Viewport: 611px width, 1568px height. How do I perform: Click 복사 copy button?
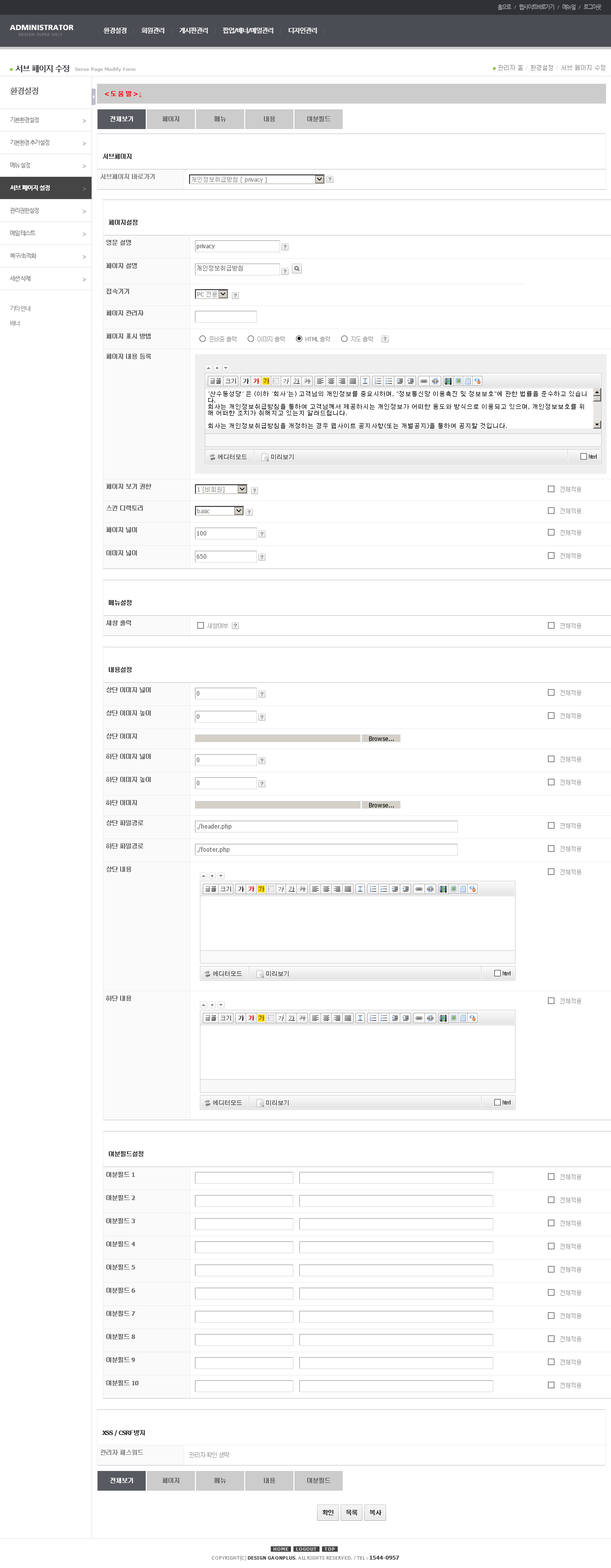coord(375,1512)
